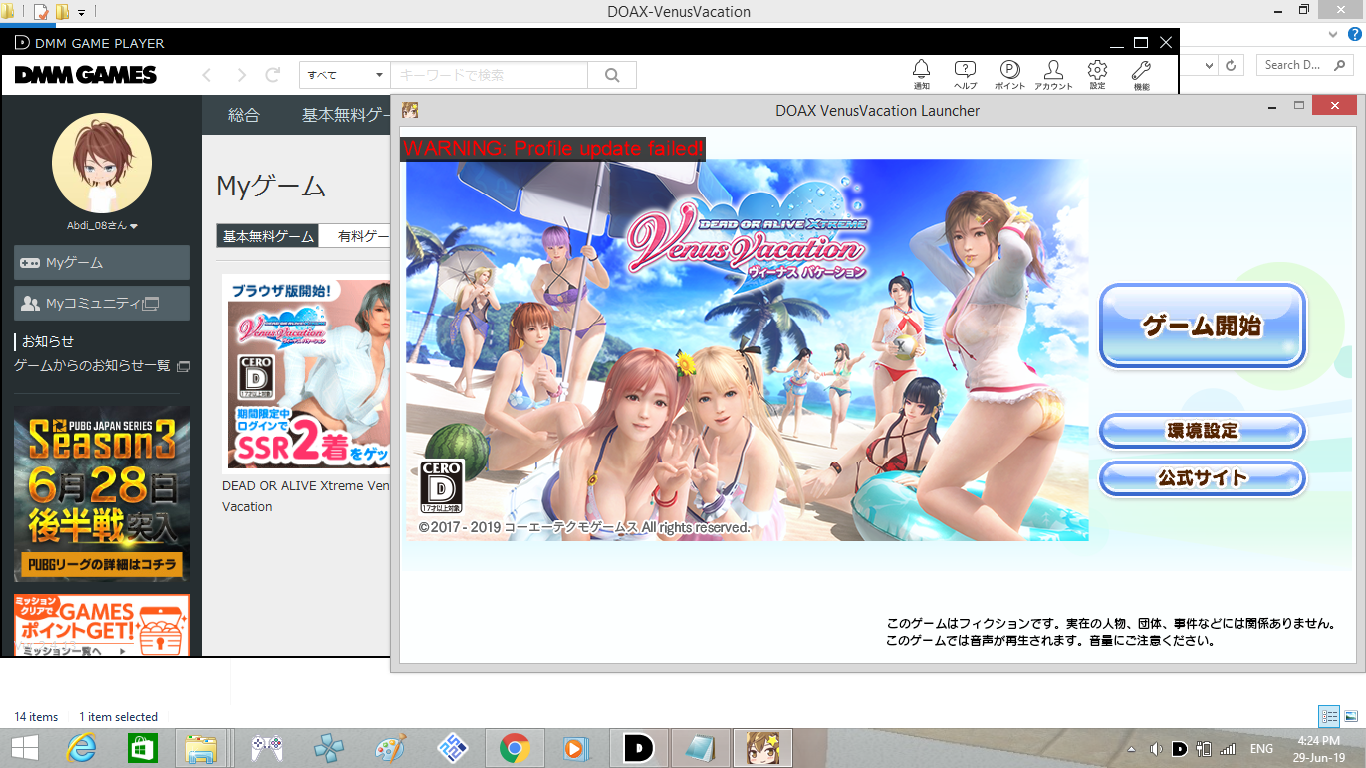Switch to DMM Game Player taskbar icon
Viewport: 1366px width, 768px height.
(638, 747)
